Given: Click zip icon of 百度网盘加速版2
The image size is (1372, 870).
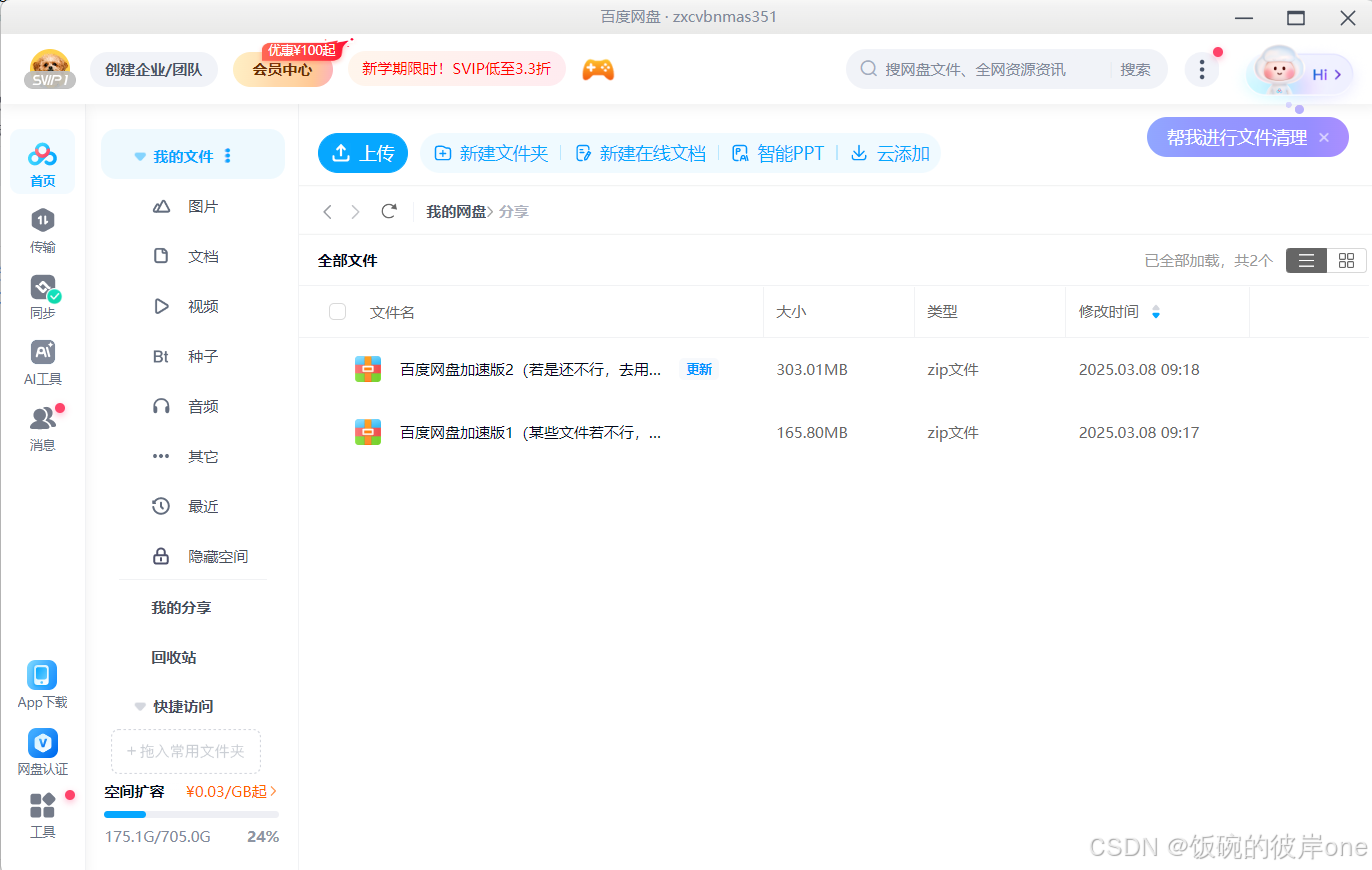Looking at the screenshot, I should pos(368,369).
